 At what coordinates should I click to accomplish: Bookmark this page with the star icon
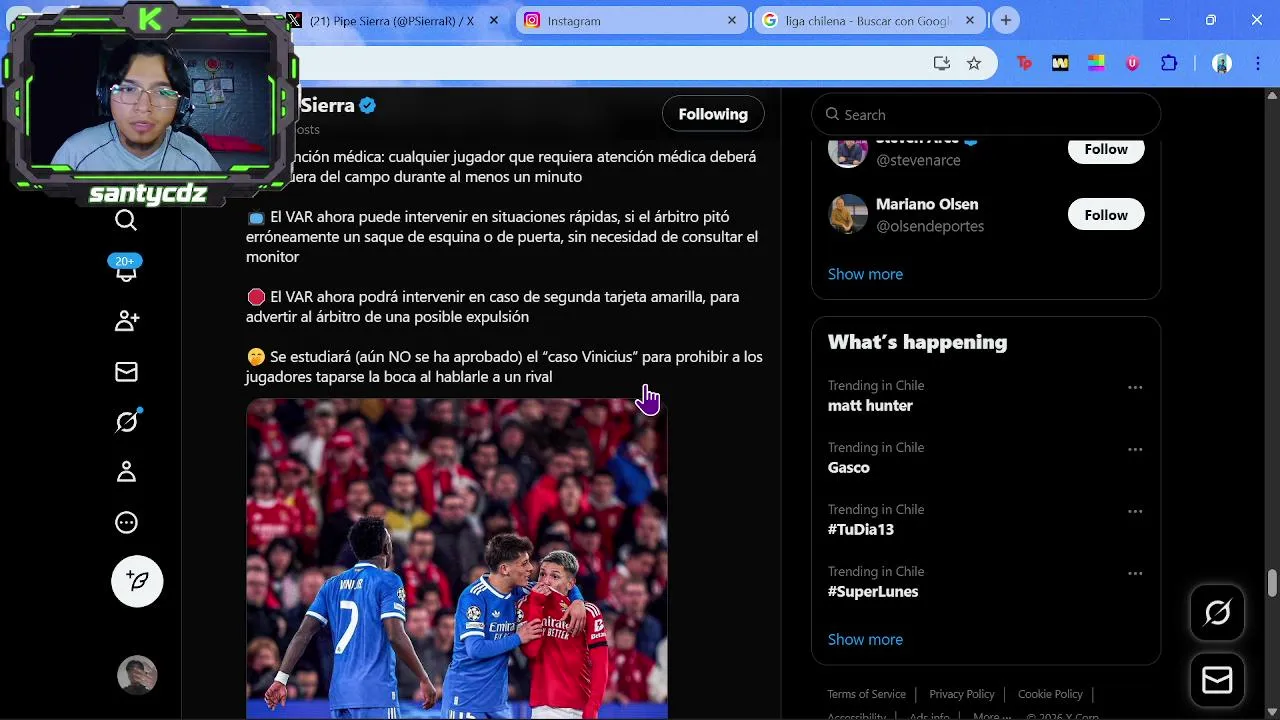click(x=974, y=63)
